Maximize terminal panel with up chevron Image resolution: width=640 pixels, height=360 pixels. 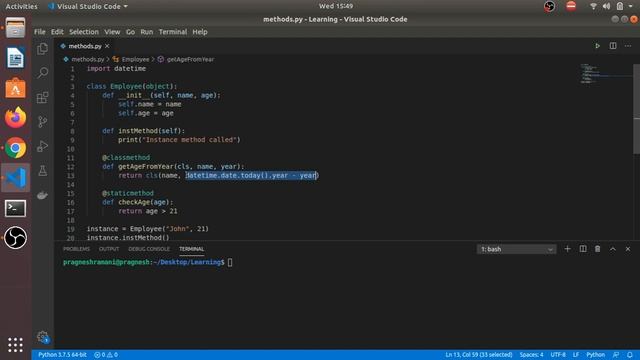(x=613, y=249)
